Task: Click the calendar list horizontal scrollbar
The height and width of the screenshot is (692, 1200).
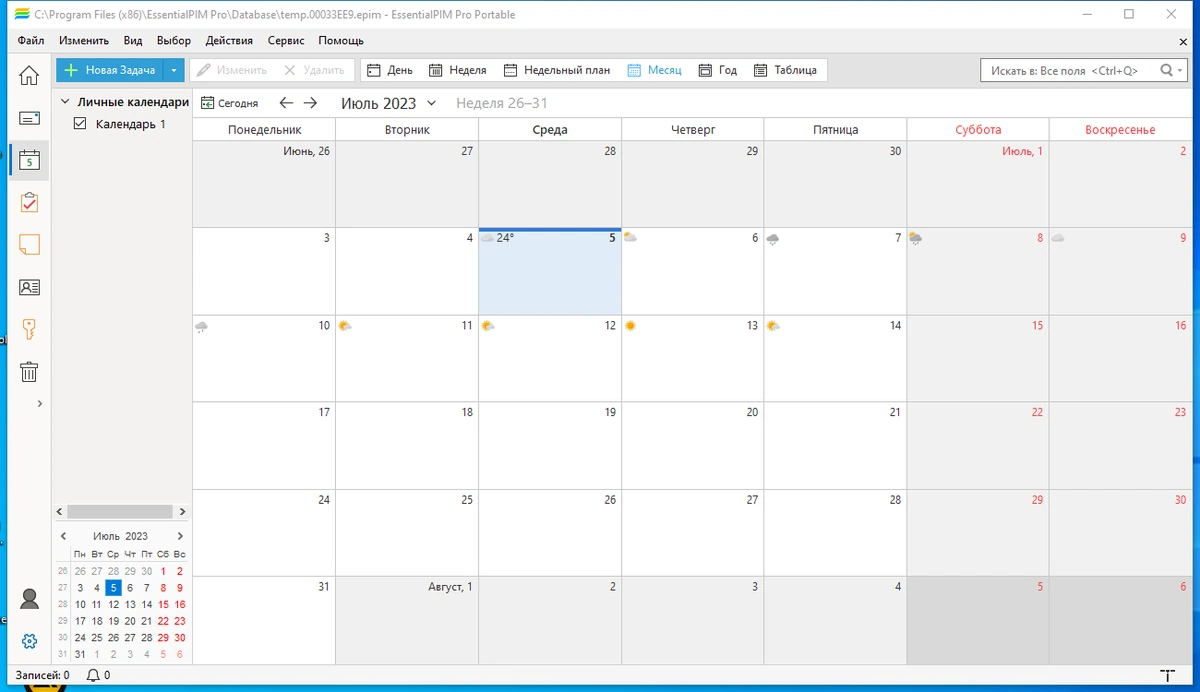Action: point(120,511)
